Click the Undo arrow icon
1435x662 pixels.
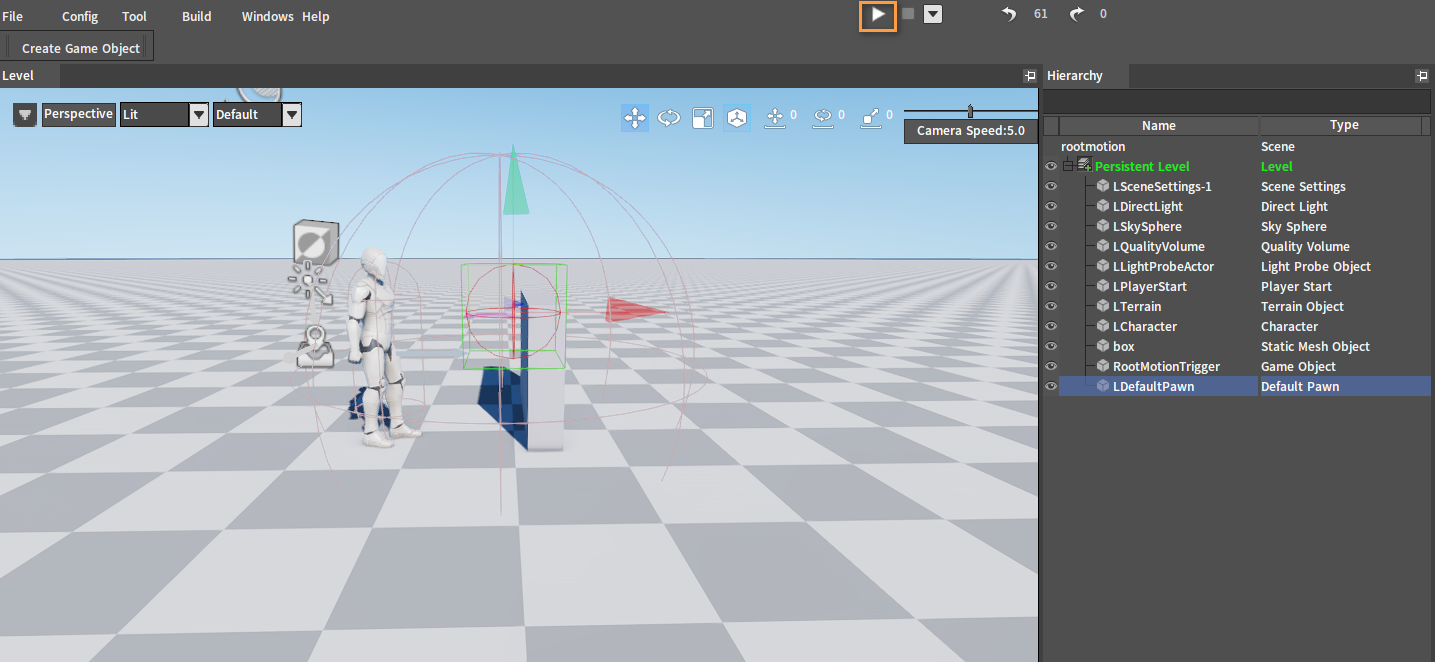coord(1009,14)
